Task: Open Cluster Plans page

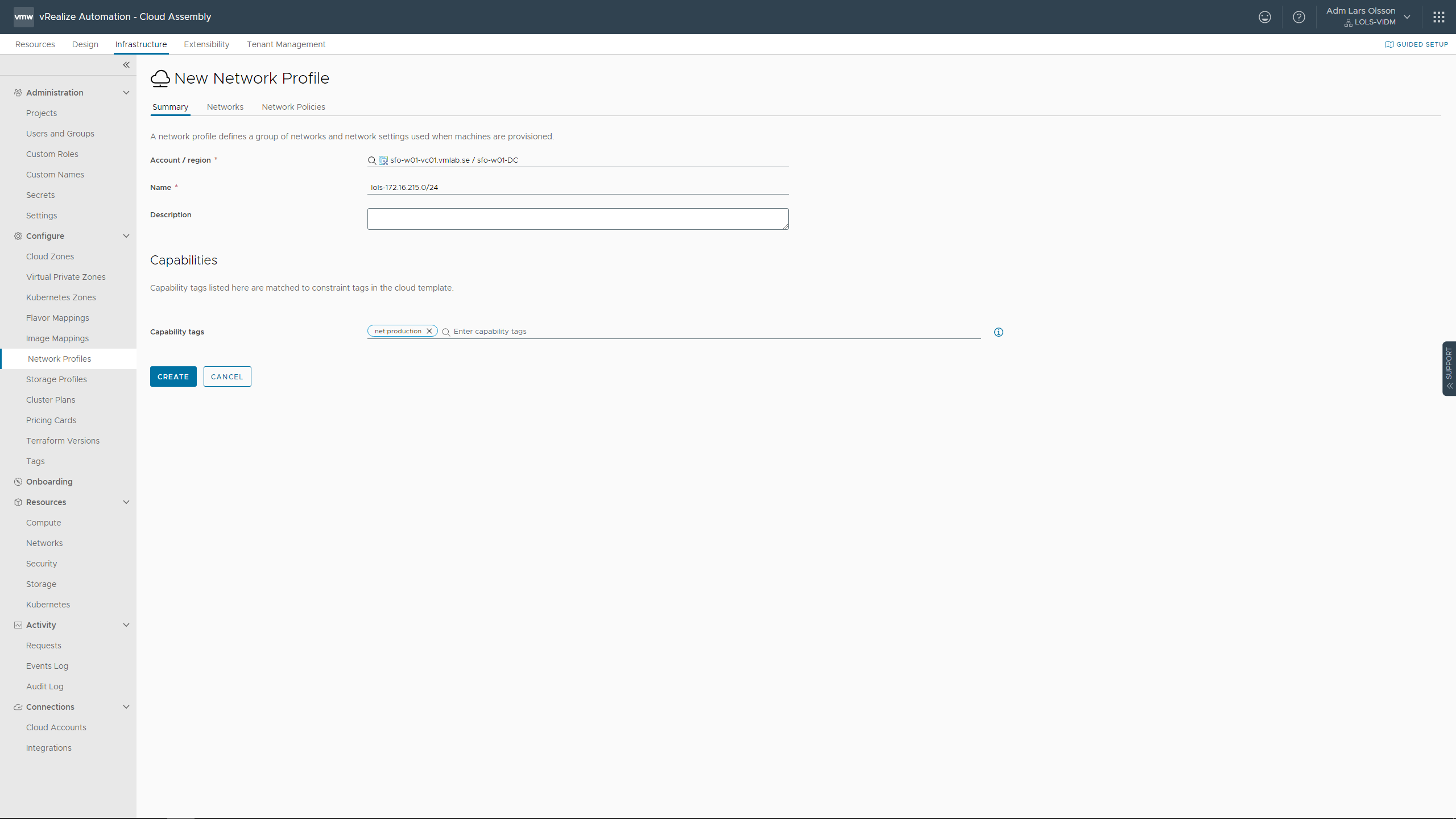Action: 51,400
